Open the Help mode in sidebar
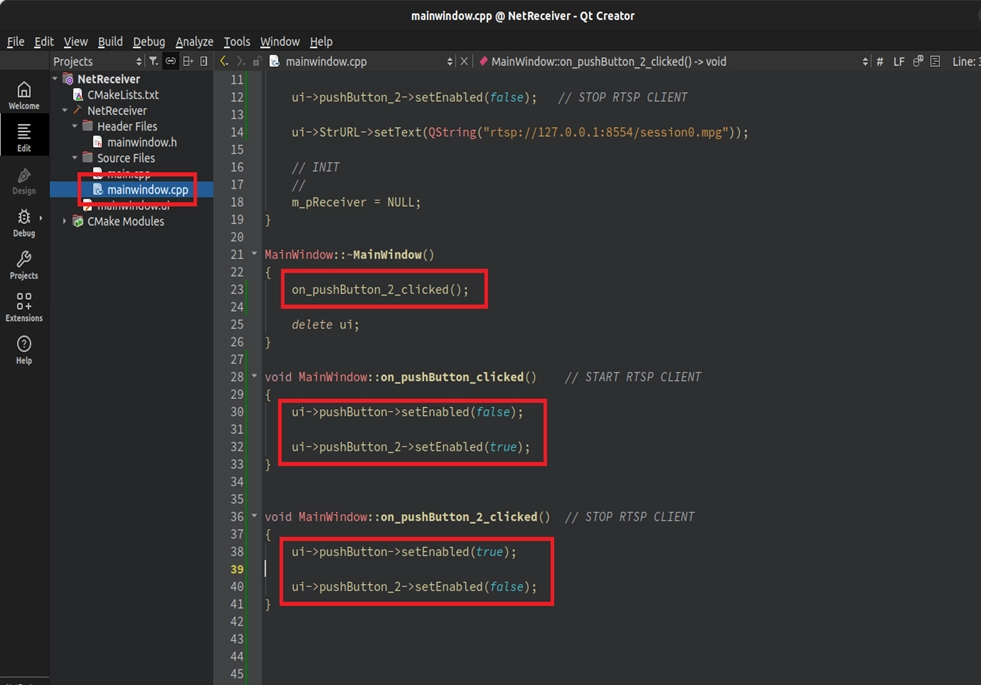The width and height of the screenshot is (981, 685). pyautogui.click(x=24, y=350)
